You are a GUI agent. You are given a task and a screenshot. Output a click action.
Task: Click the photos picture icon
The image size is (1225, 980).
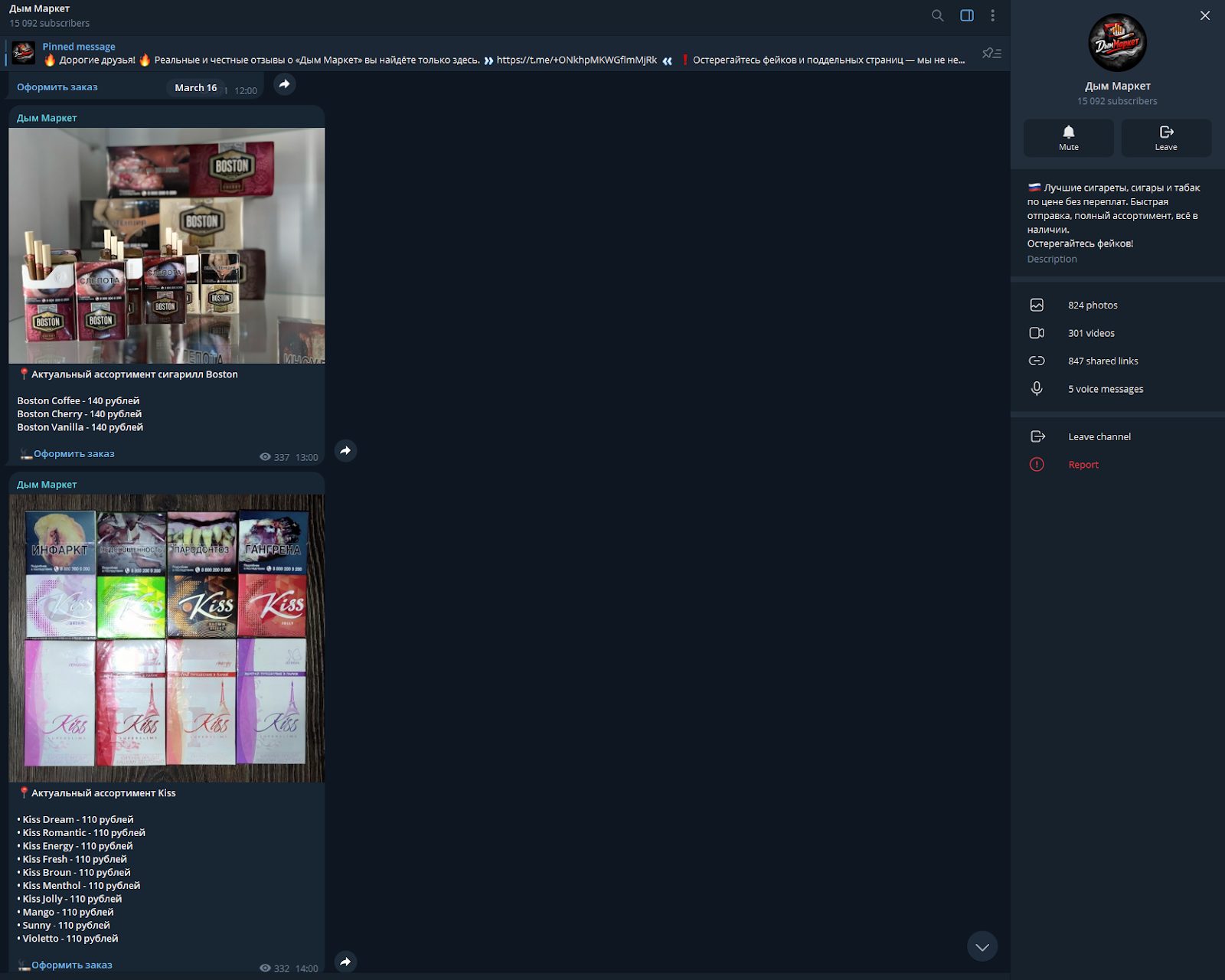[x=1037, y=305]
